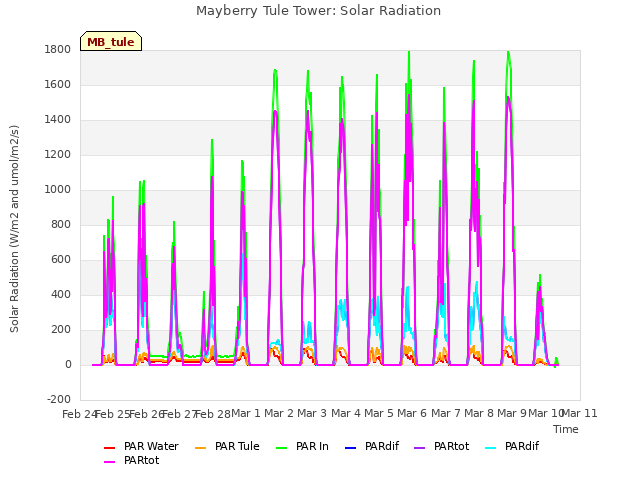Click the 1000 y-axis tick label
This screenshot has height=480, width=640.
coord(58,190)
